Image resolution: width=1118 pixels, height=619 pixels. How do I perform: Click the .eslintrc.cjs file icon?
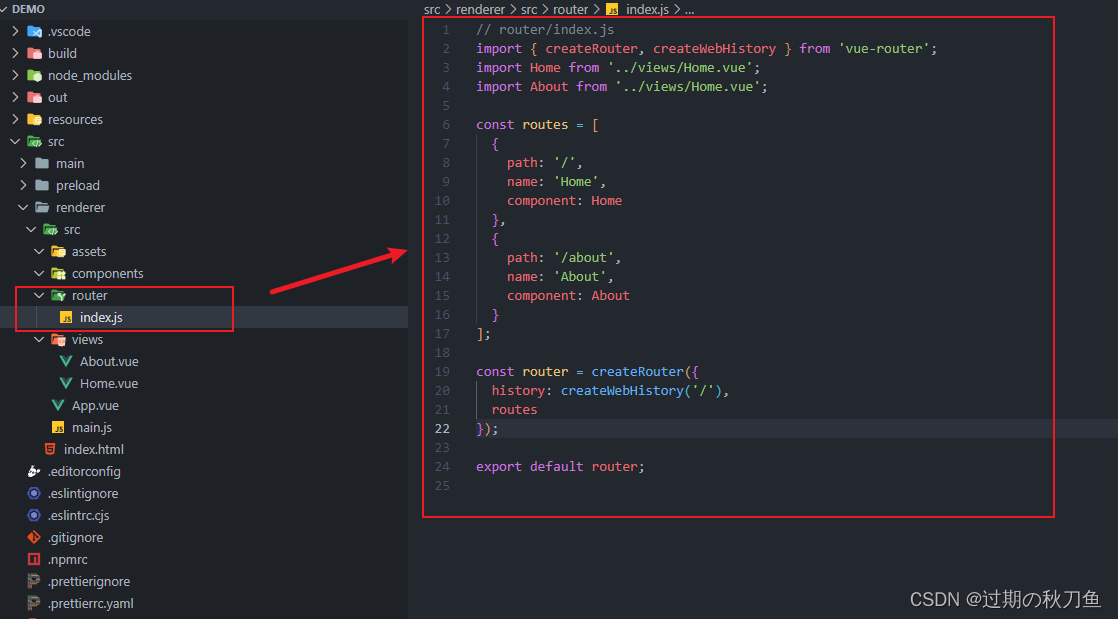(x=34, y=516)
